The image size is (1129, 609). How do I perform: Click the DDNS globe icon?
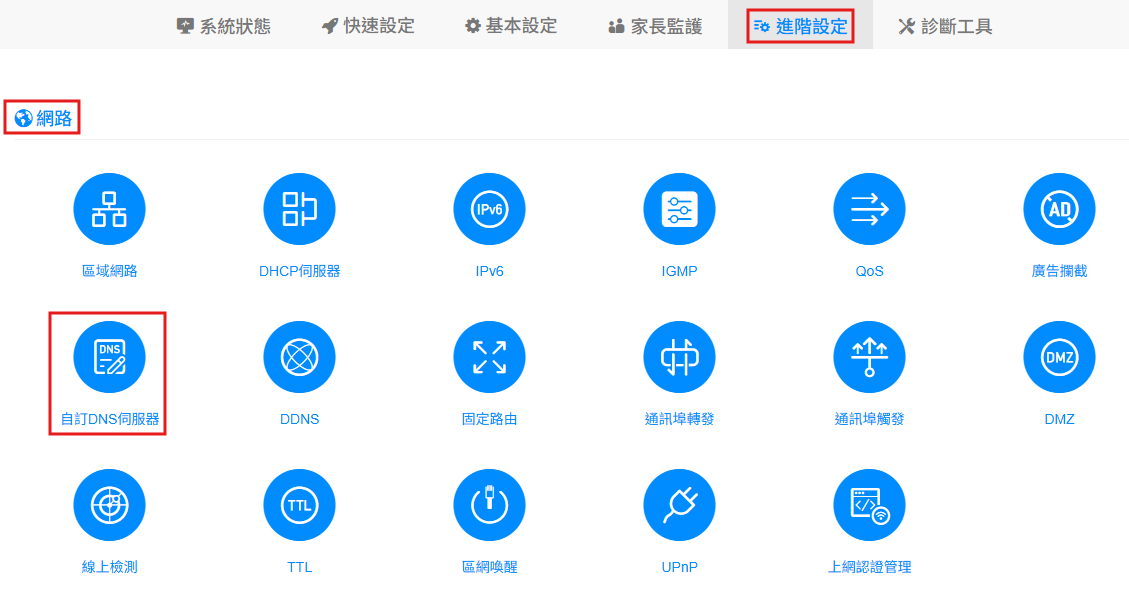(299, 357)
